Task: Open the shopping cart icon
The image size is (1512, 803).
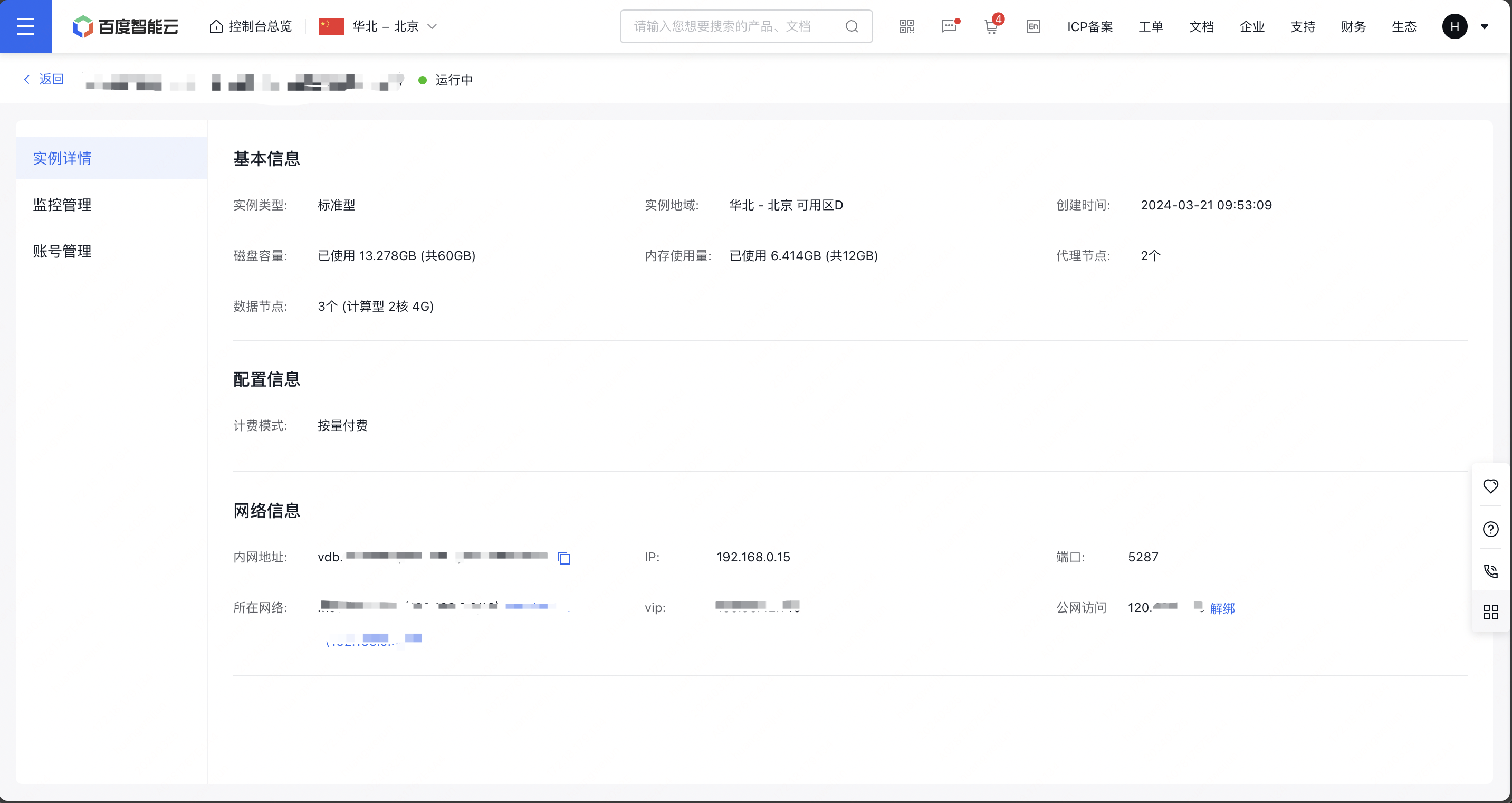Action: click(x=991, y=26)
